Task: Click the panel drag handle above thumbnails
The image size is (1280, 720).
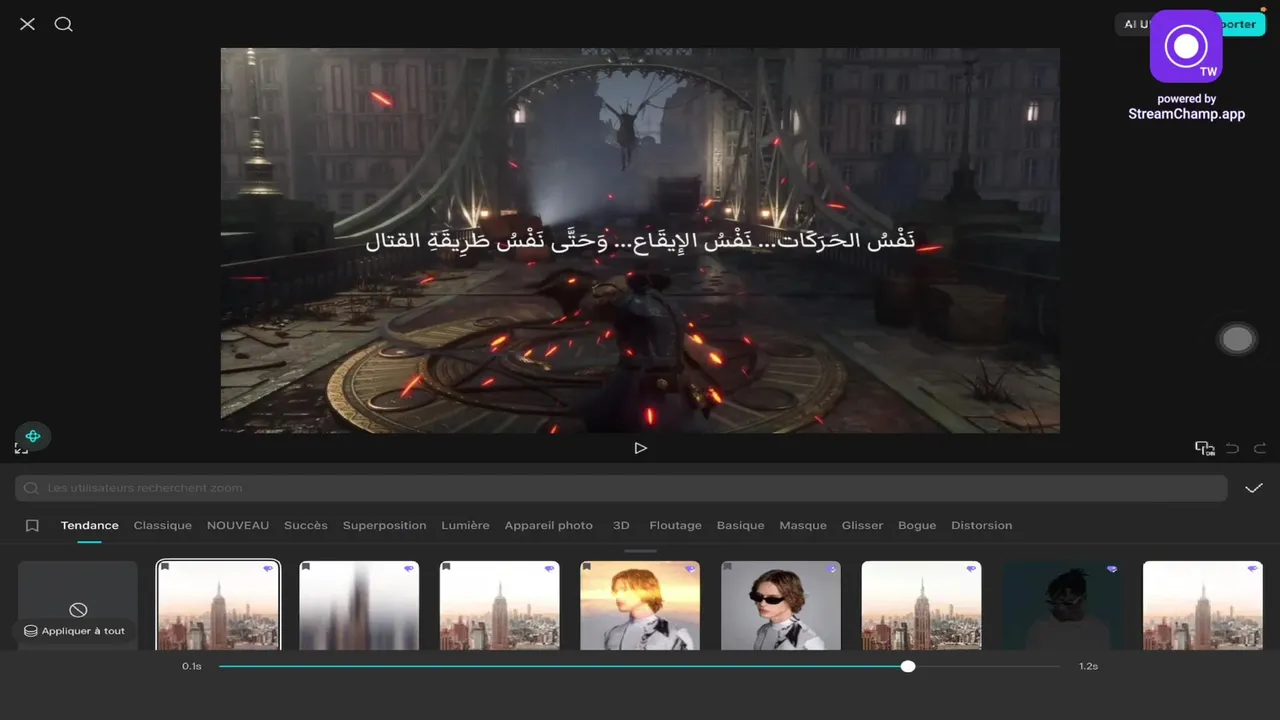Action: click(x=640, y=551)
